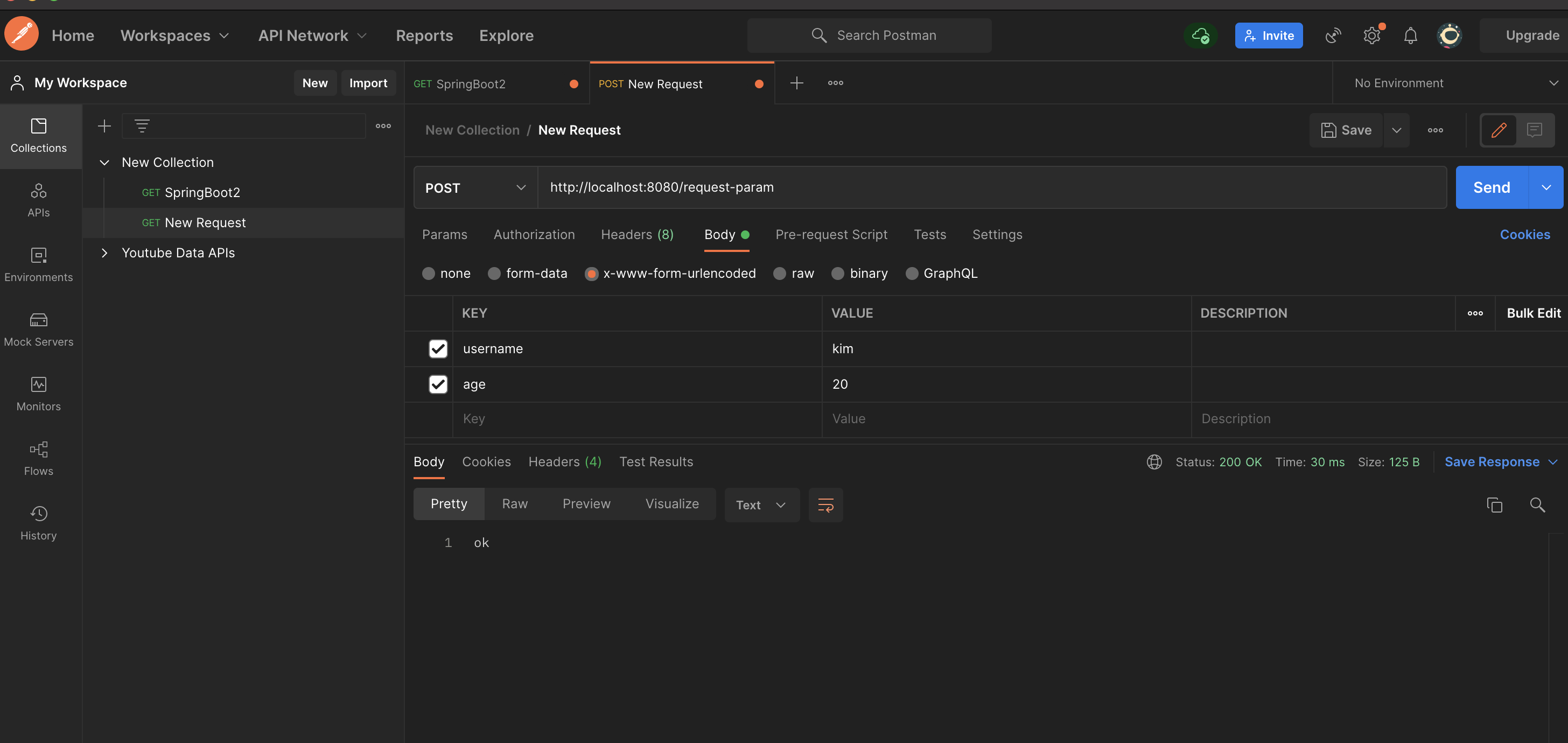Open the POST method dropdown

click(x=475, y=187)
